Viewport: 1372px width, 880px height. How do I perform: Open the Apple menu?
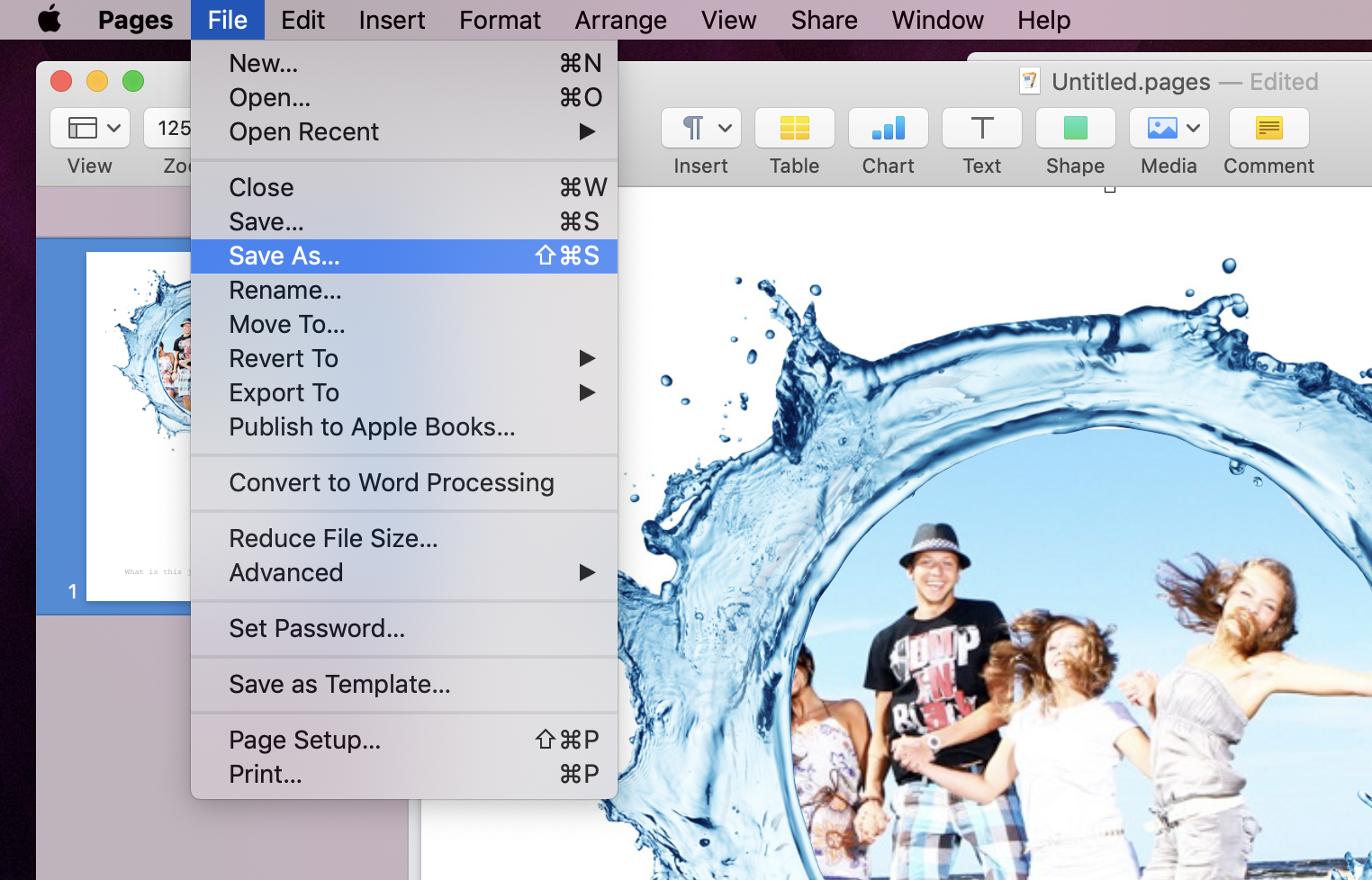click(50, 19)
